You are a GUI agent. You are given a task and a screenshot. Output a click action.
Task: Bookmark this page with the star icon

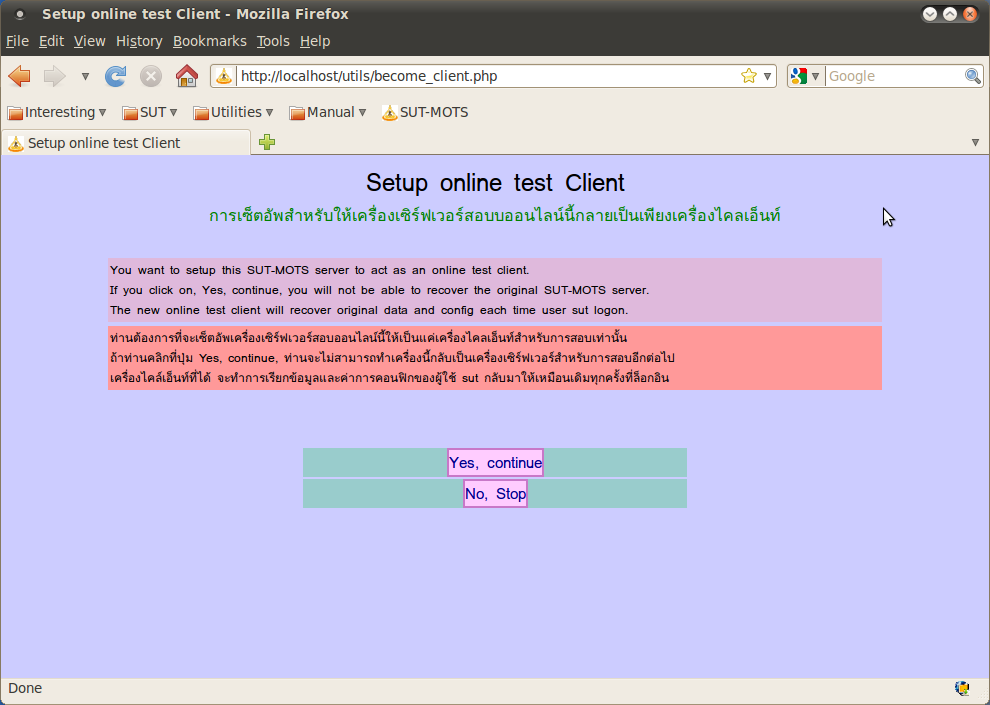[x=749, y=76]
